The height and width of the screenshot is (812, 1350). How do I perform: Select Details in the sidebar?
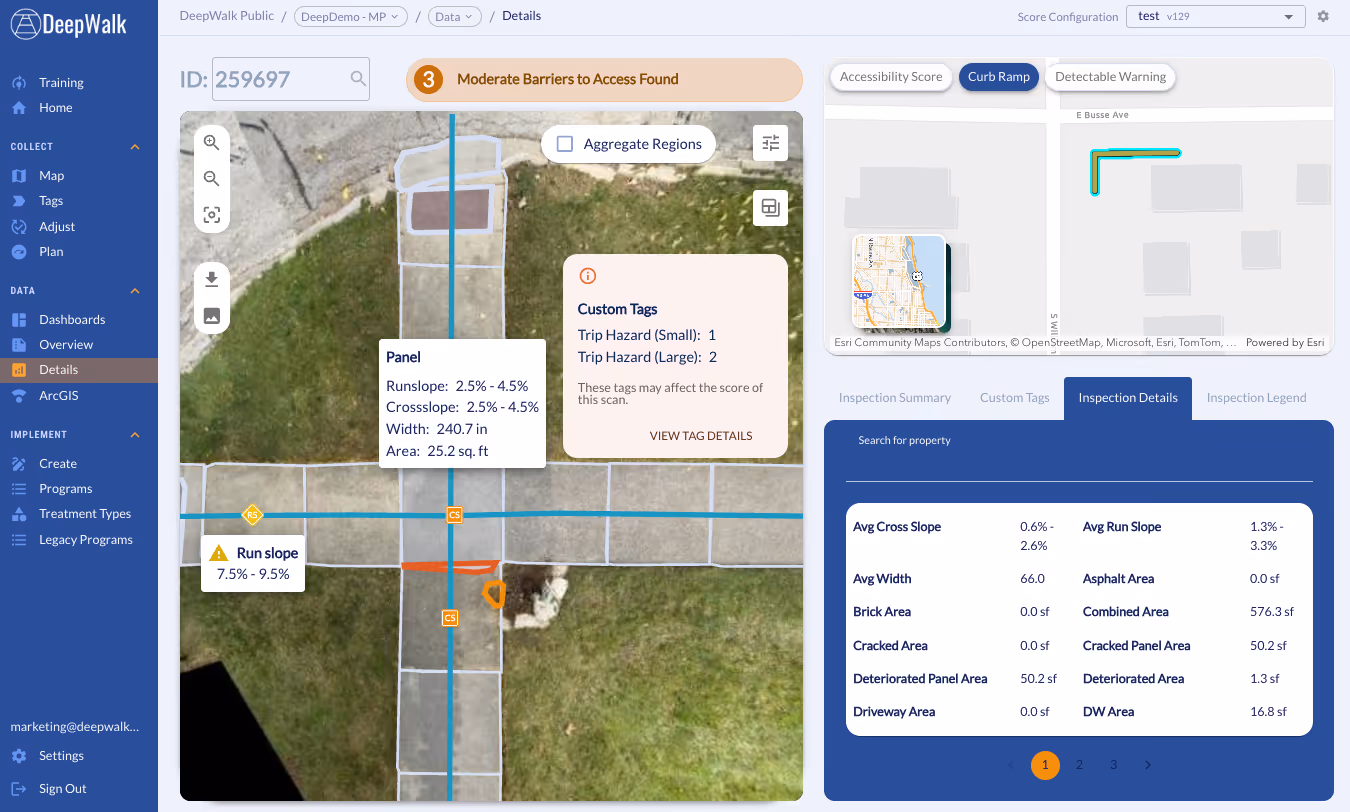[78, 370]
